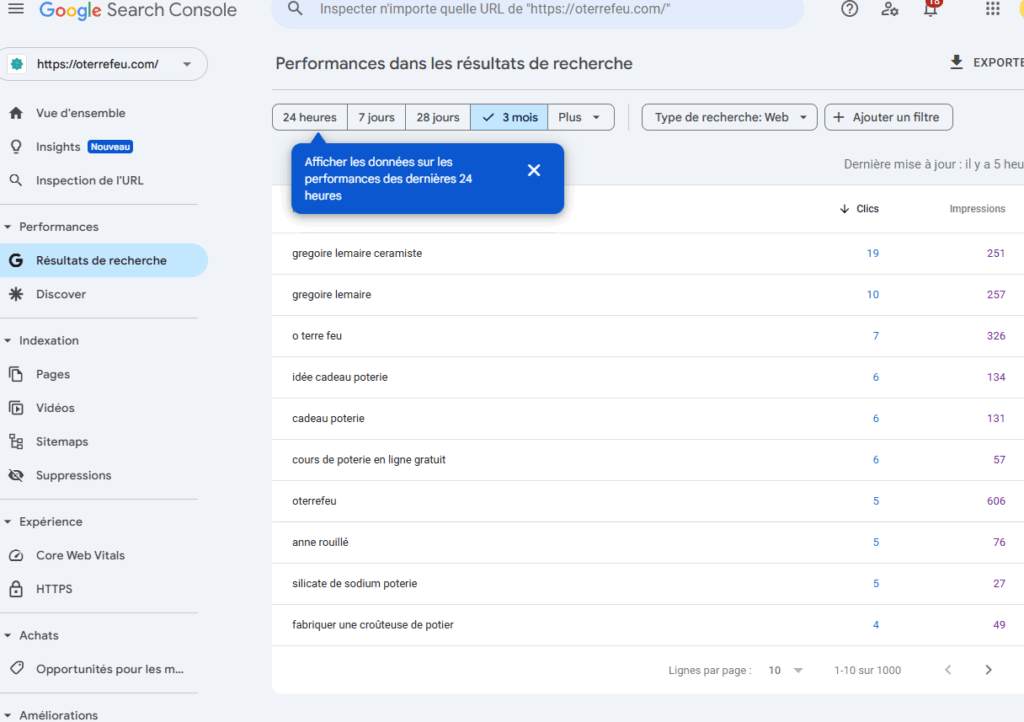Click the Vue d'ensemble home icon

coord(16,113)
